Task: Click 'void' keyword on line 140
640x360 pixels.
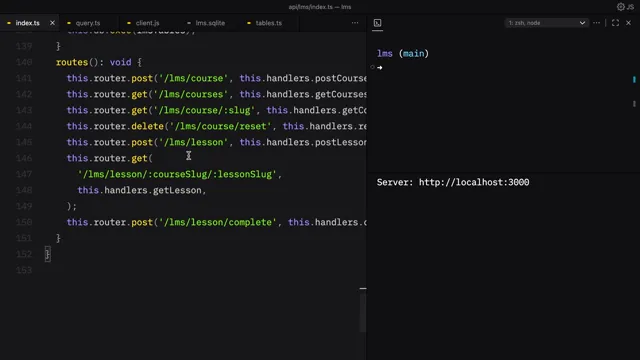Action: (120, 62)
